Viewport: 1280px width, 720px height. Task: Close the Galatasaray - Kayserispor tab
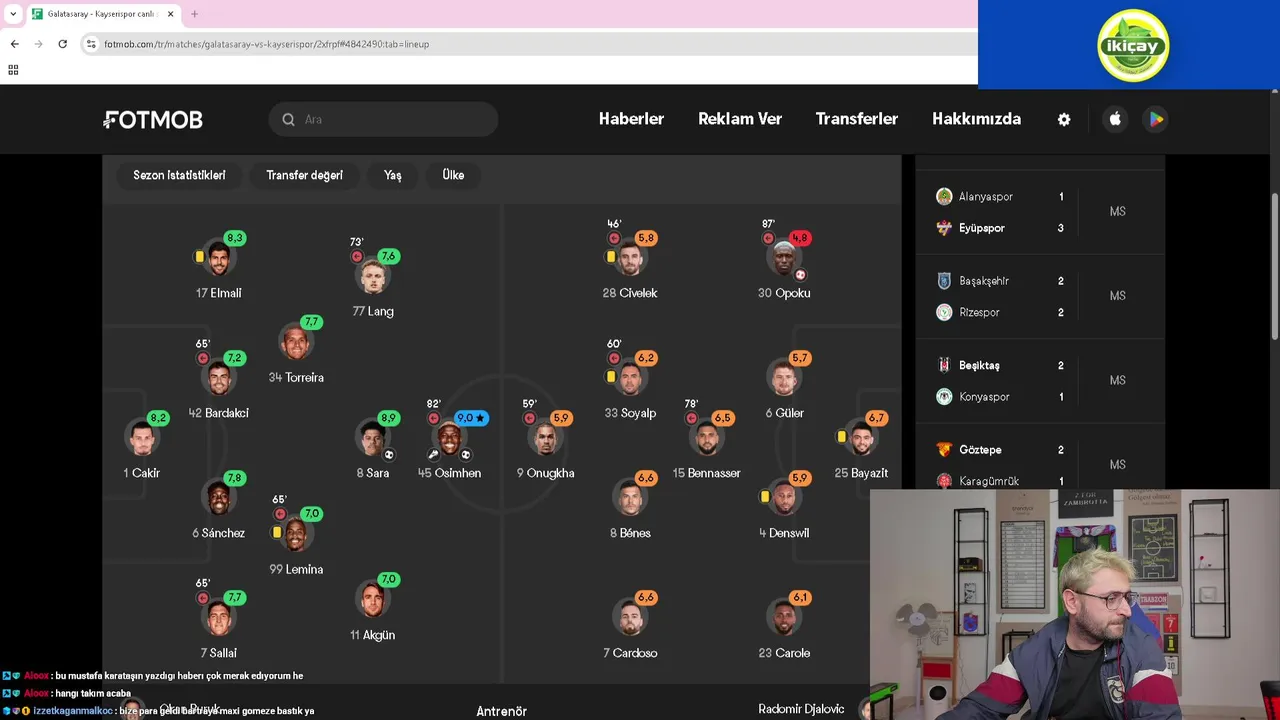click(170, 14)
